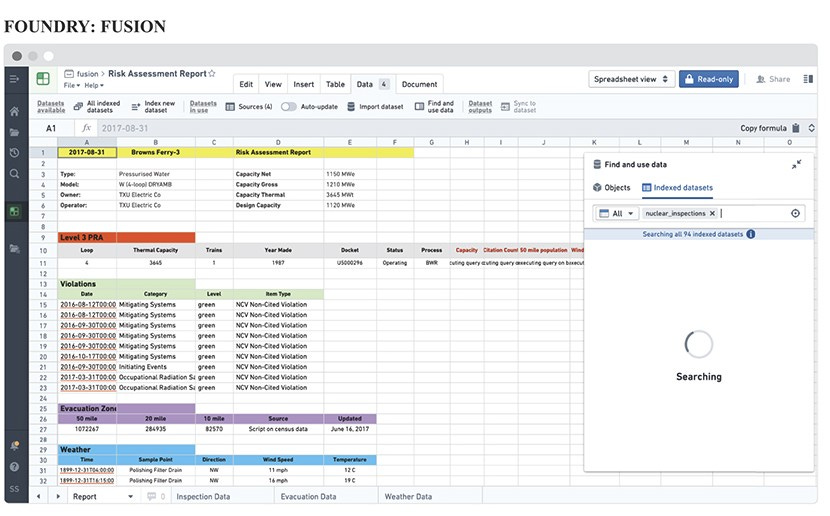Image resolution: width=830 pixels, height=516 pixels.
Task: Click the Read-only button
Action: pos(708,79)
